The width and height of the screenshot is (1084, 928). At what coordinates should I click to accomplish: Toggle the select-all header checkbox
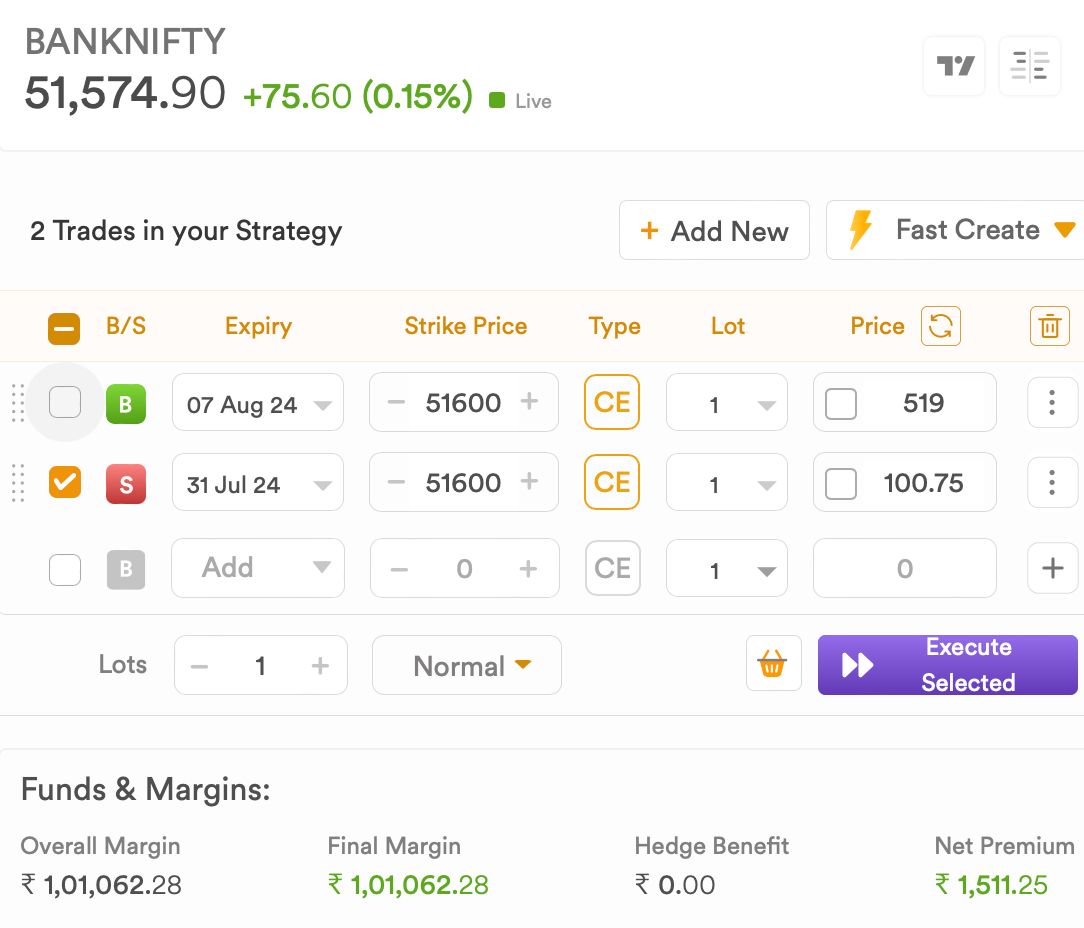pyautogui.click(x=64, y=328)
